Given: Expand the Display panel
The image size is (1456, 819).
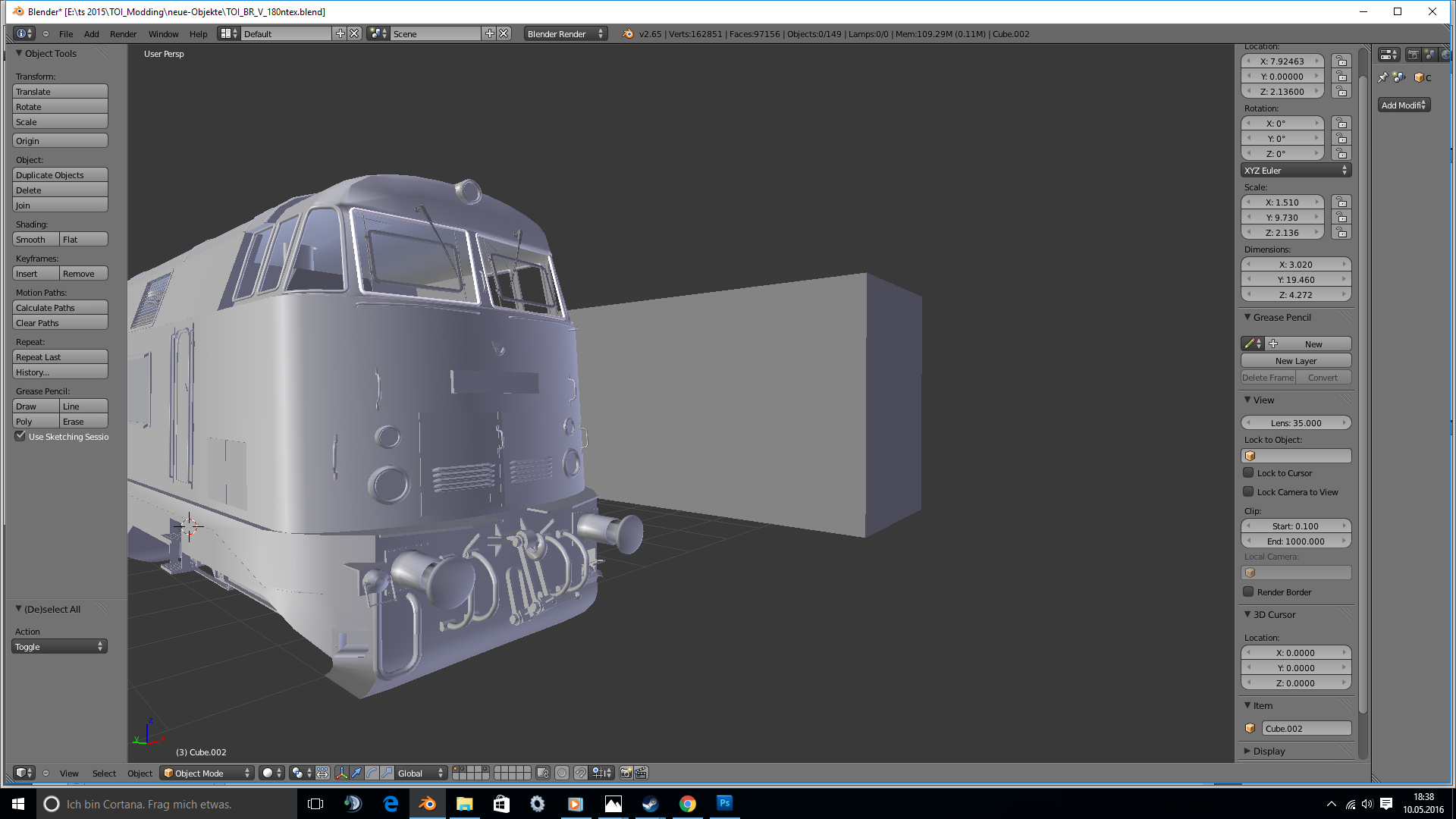Looking at the screenshot, I should point(1268,751).
